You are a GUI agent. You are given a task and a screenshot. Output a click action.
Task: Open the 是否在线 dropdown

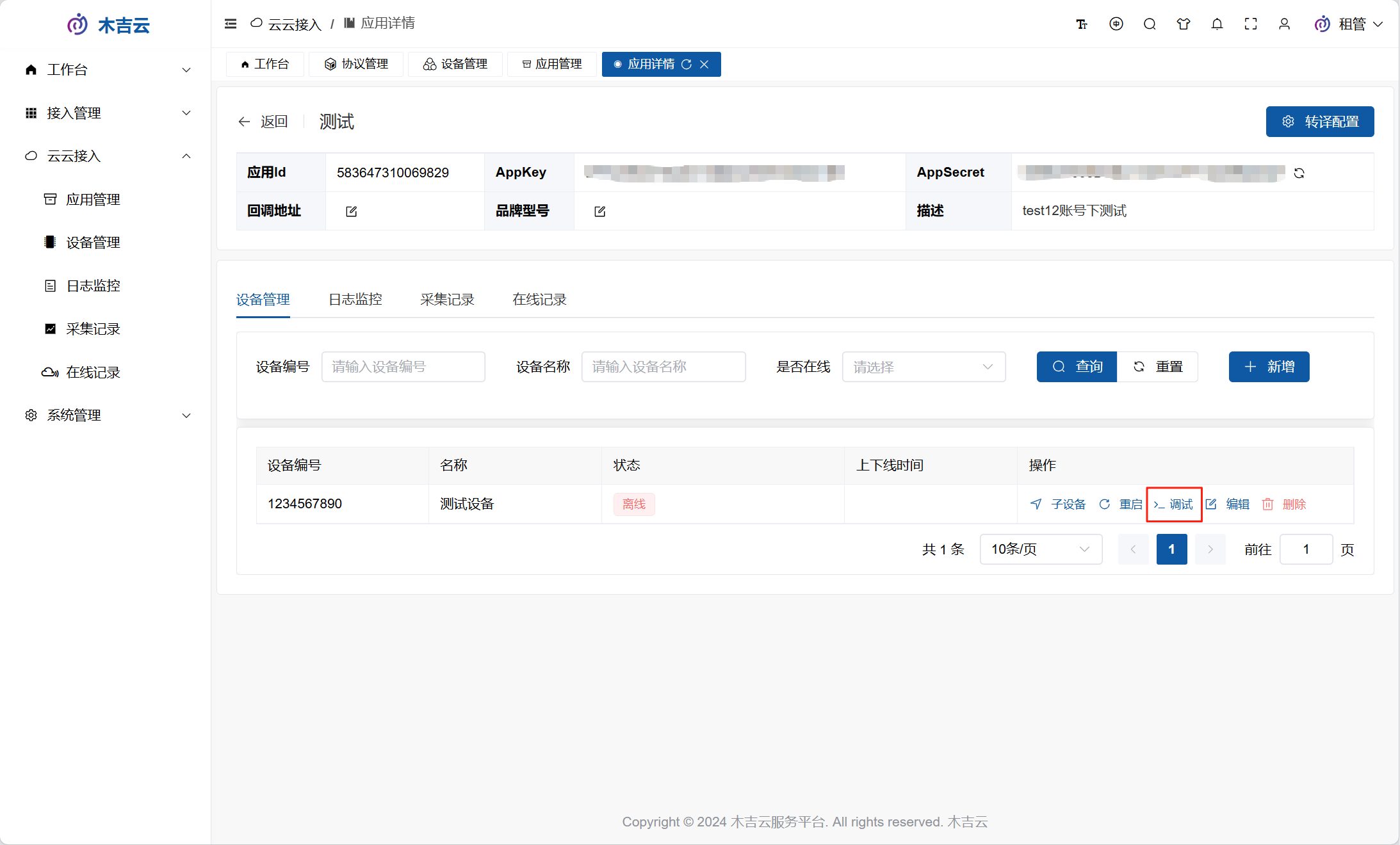(924, 367)
